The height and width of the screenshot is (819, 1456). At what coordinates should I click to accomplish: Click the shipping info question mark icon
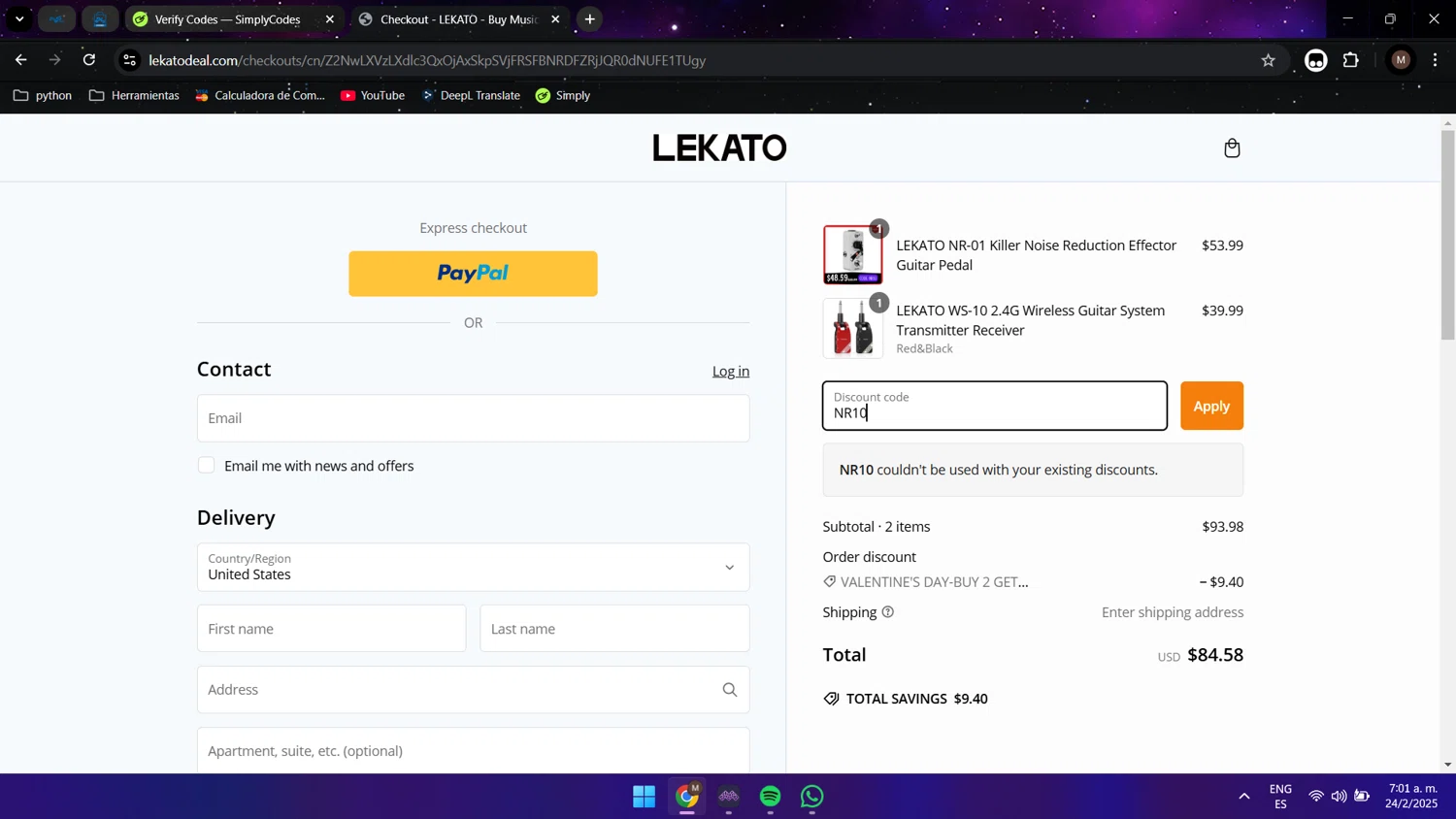887,612
